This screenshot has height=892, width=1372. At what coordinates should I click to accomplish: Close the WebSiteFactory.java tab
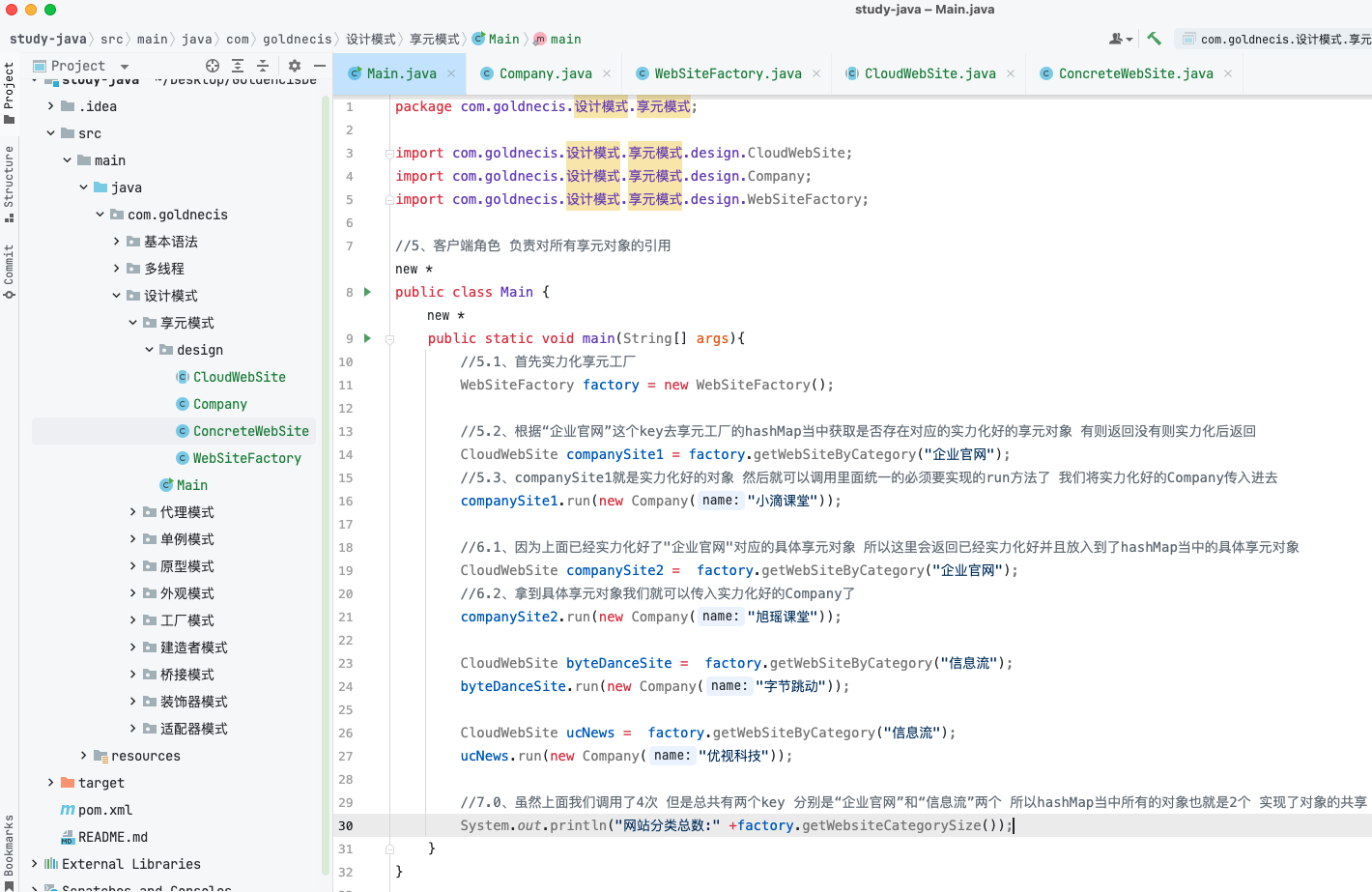point(816,73)
